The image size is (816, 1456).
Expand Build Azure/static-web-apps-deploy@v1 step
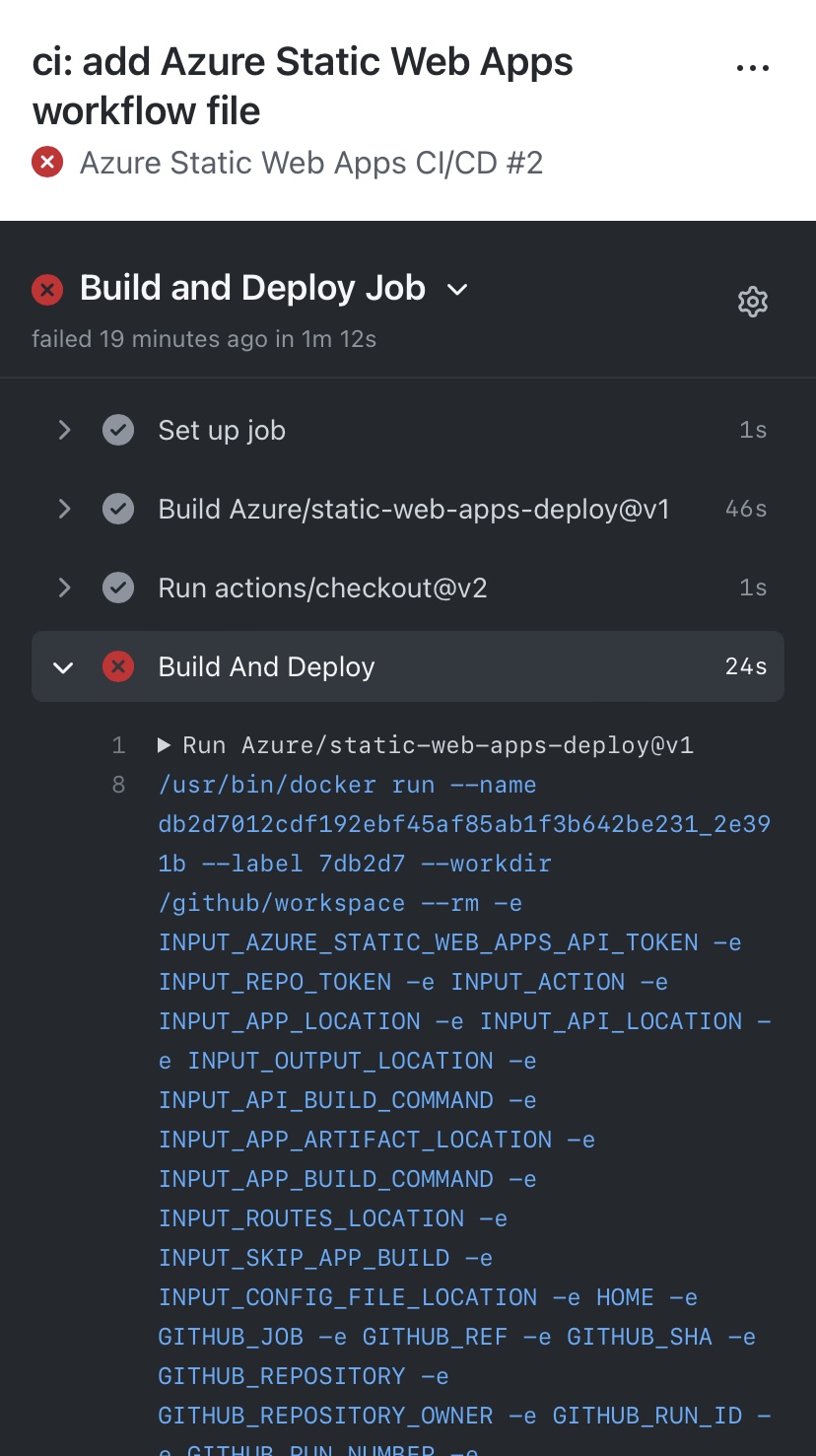(64, 509)
